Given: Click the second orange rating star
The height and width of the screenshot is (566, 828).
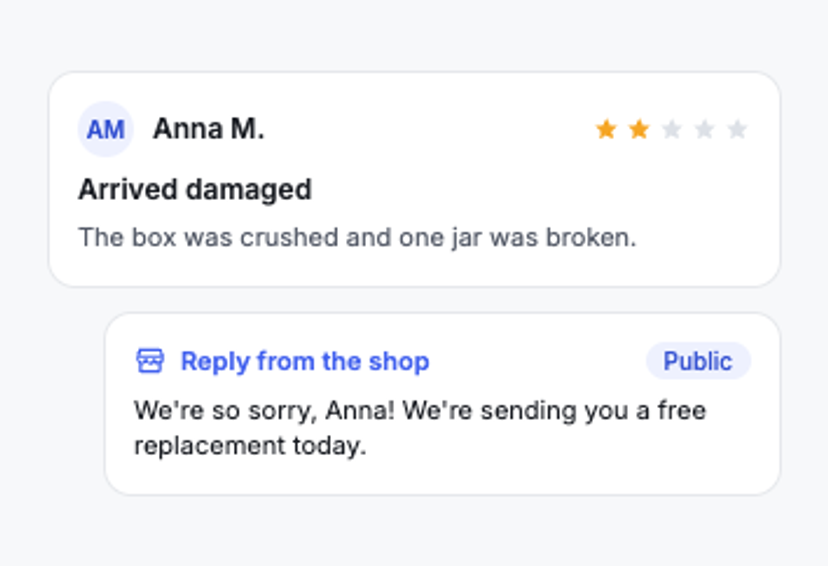Looking at the screenshot, I should pyautogui.click(x=639, y=129).
